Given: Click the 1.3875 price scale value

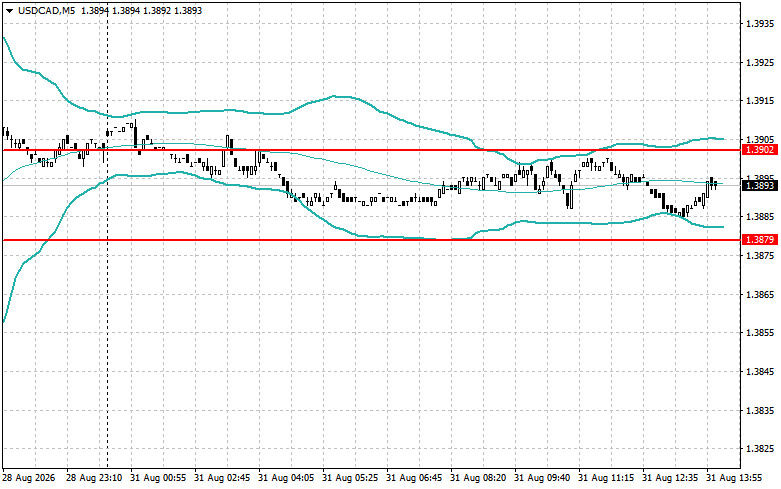Looking at the screenshot, I should click(x=760, y=255).
